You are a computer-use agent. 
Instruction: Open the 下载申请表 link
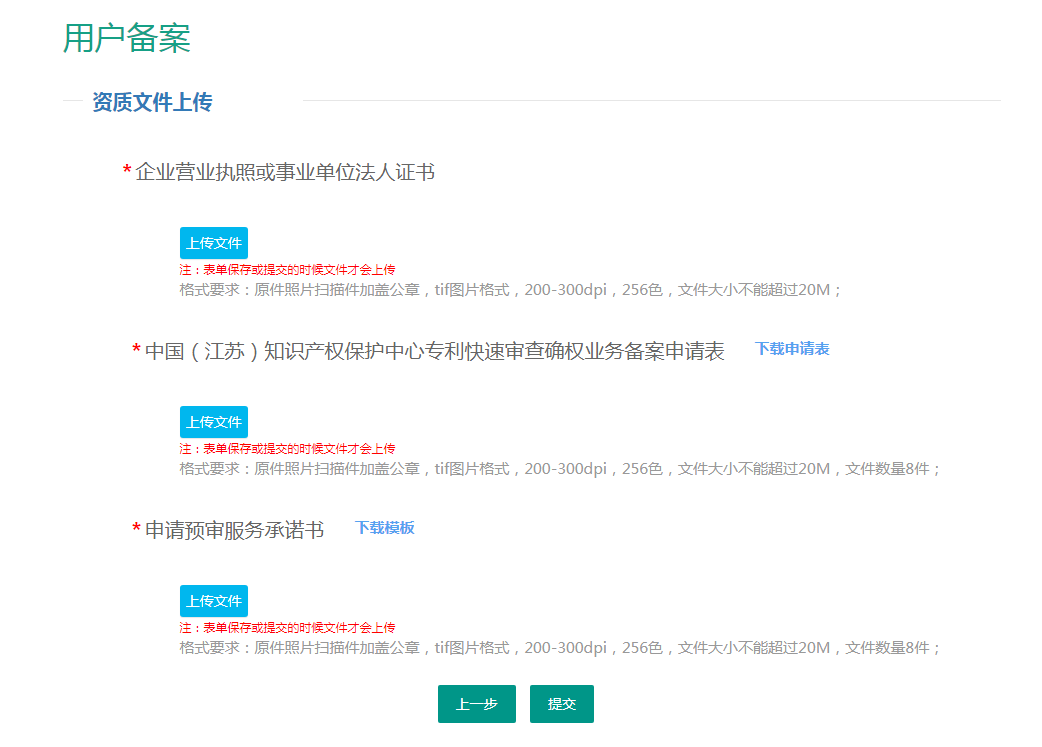pyautogui.click(x=792, y=349)
